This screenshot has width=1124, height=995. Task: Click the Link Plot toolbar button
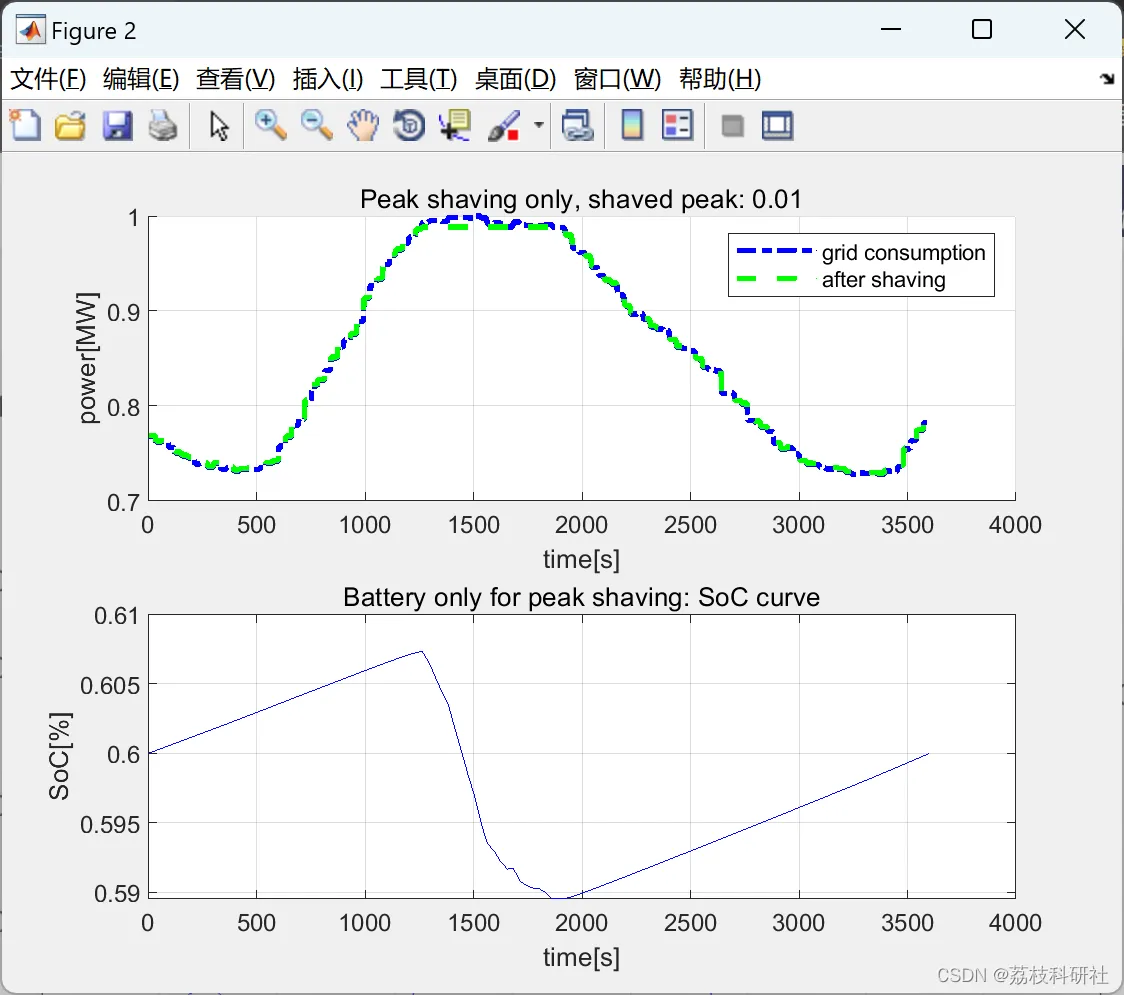pos(578,125)
